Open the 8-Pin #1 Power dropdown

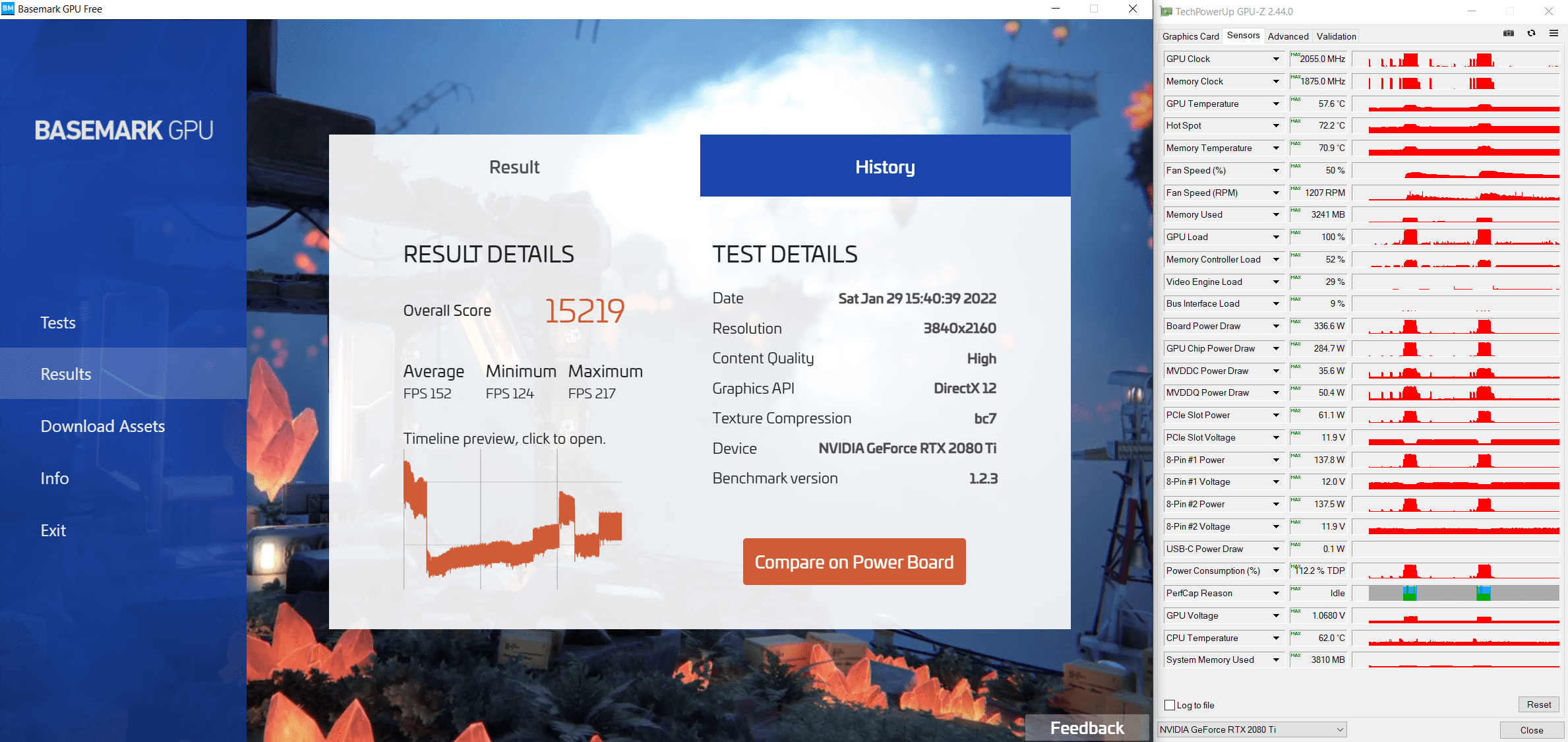[1276, 460]
